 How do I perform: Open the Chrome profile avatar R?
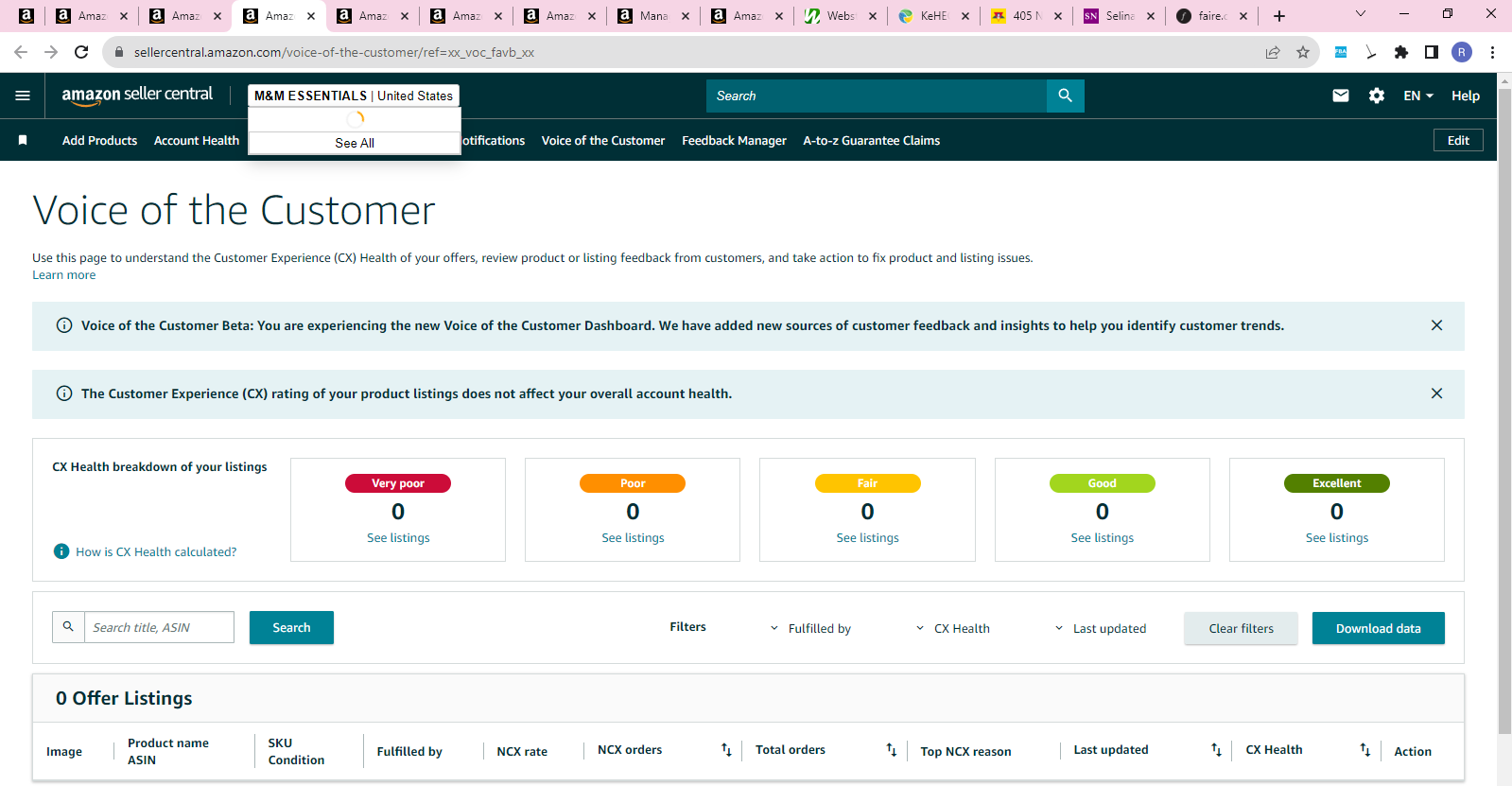tap(1462, 52)
